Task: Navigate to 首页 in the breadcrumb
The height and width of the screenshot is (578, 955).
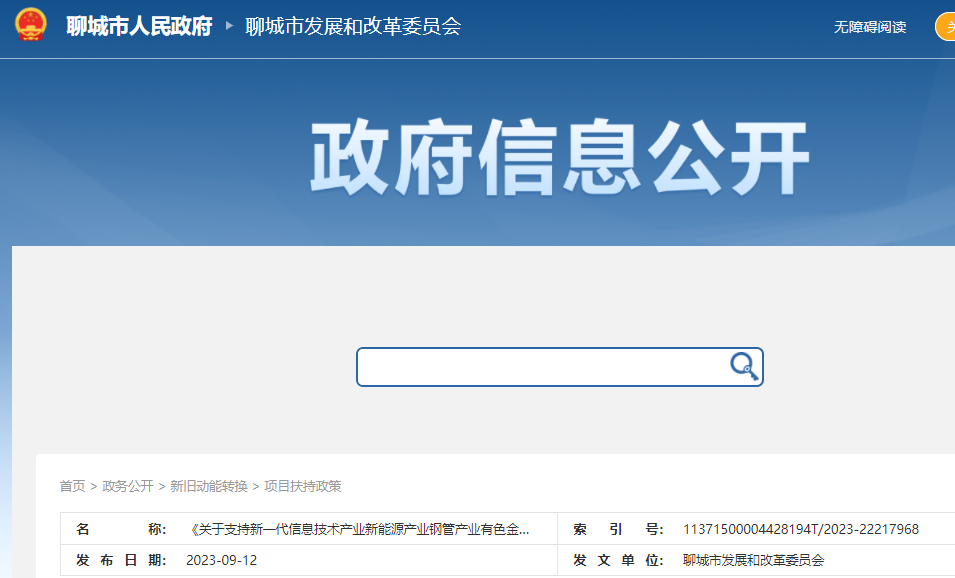Action: point(72,486)
